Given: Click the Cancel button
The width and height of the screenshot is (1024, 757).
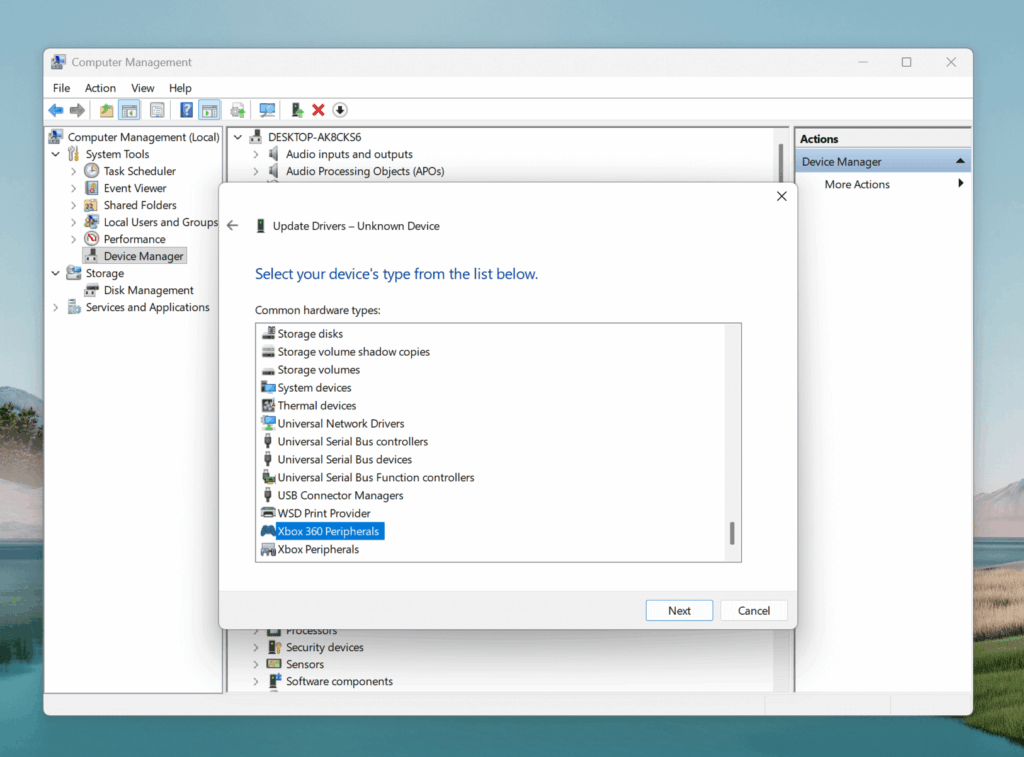Looking at the screenshot, I should pyautogui.click(x=753, y=610).
